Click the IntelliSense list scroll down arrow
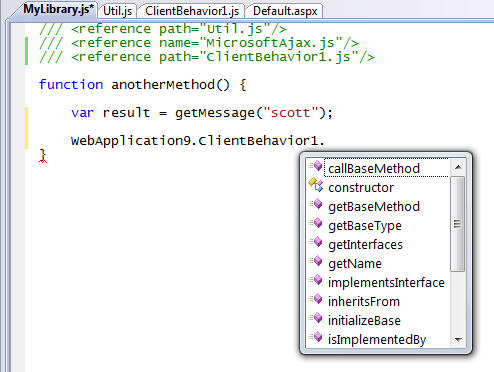Screen dimensions: 494x372 [458, 340]
